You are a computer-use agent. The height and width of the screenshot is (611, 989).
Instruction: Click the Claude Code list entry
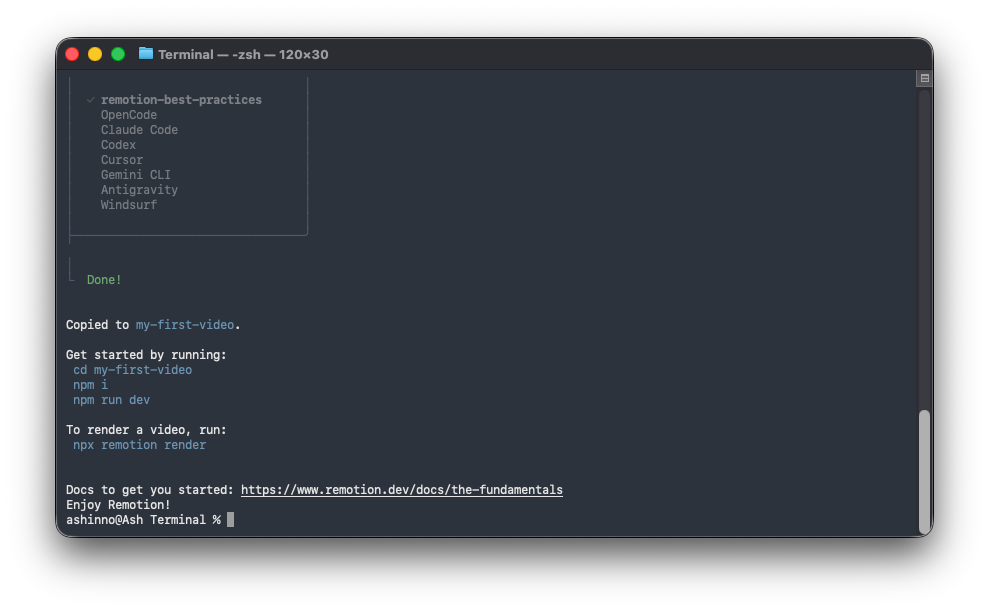click(x=139, y=130)
